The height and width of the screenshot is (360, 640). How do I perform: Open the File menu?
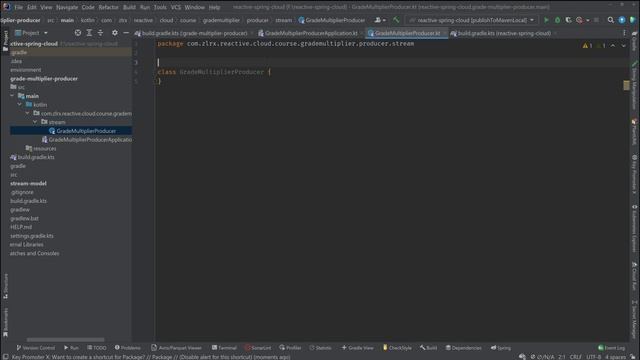(19, 7)
